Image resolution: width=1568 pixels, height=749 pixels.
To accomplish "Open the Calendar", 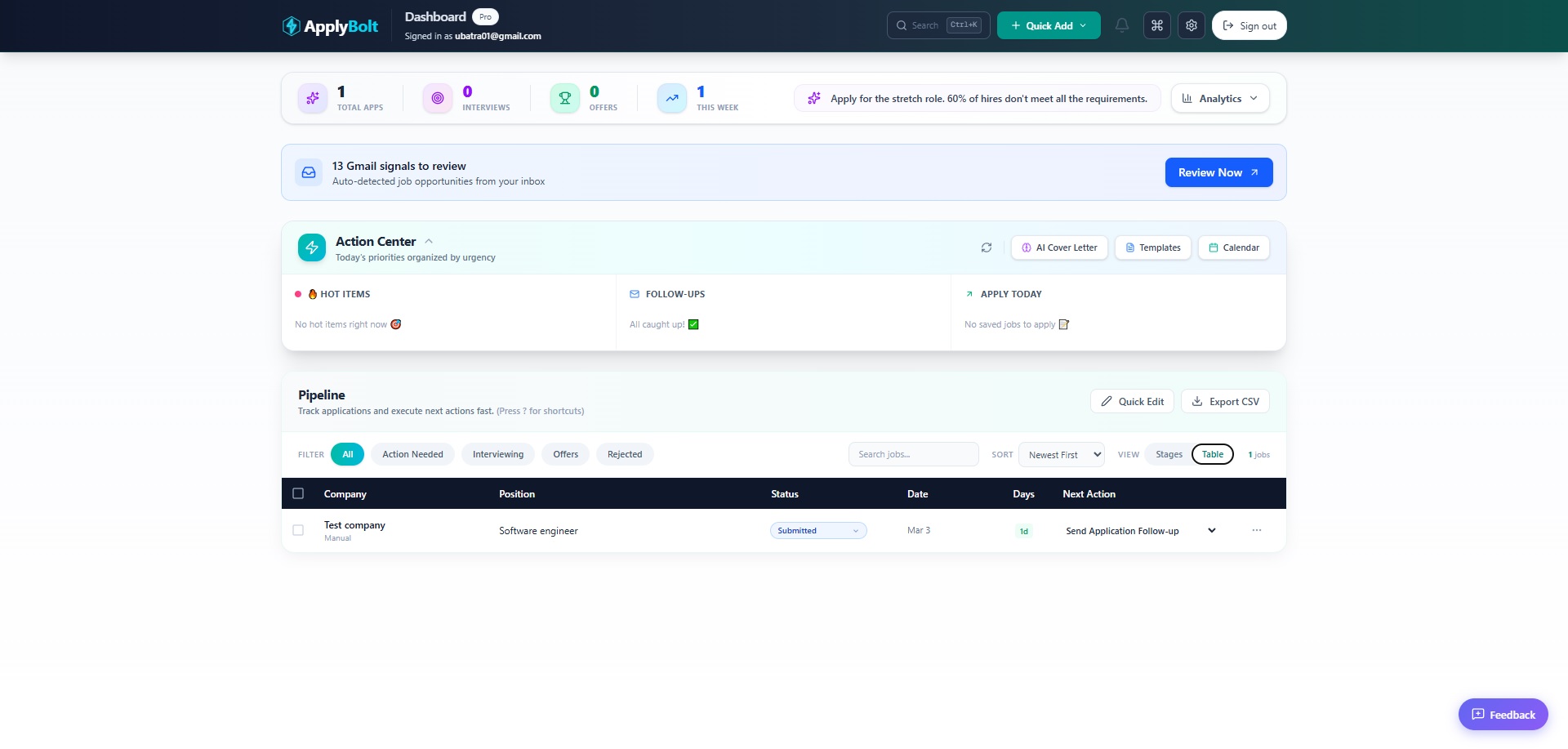I will (x=1234, y=247).
